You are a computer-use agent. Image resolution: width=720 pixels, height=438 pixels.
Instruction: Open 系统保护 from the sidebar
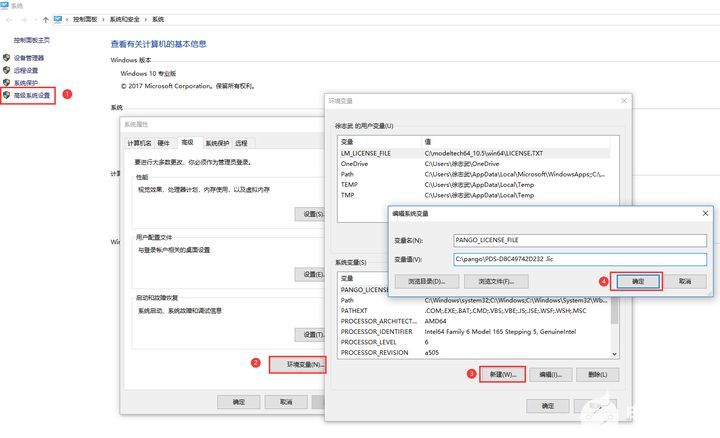[26, 83]
